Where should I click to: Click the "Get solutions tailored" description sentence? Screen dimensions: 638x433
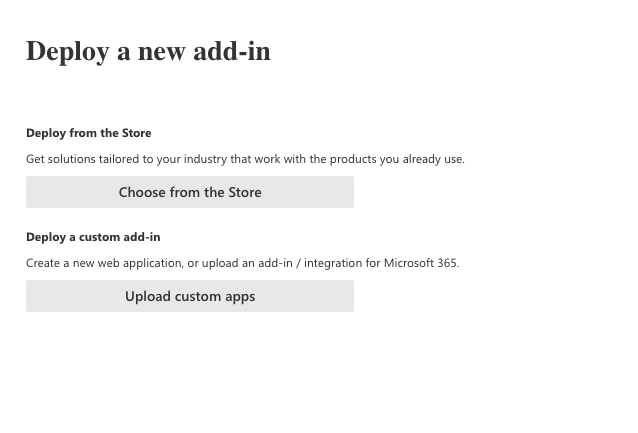pyautogui.click(x=245, y=159)
